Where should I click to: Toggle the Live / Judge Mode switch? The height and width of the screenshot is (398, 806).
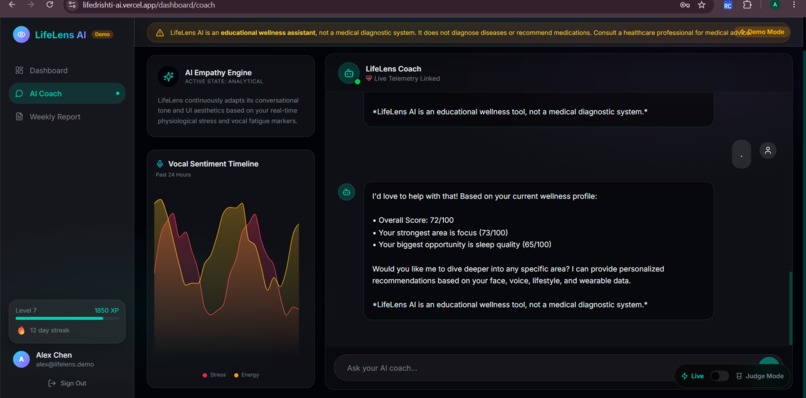(x=719, y=376)
